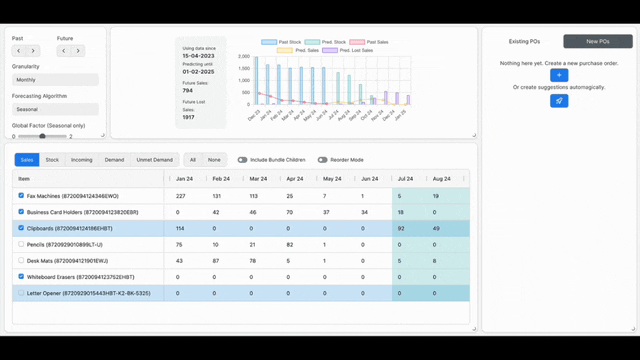Open the Existing POs tab
640x360 pixels.
(524, 41)
